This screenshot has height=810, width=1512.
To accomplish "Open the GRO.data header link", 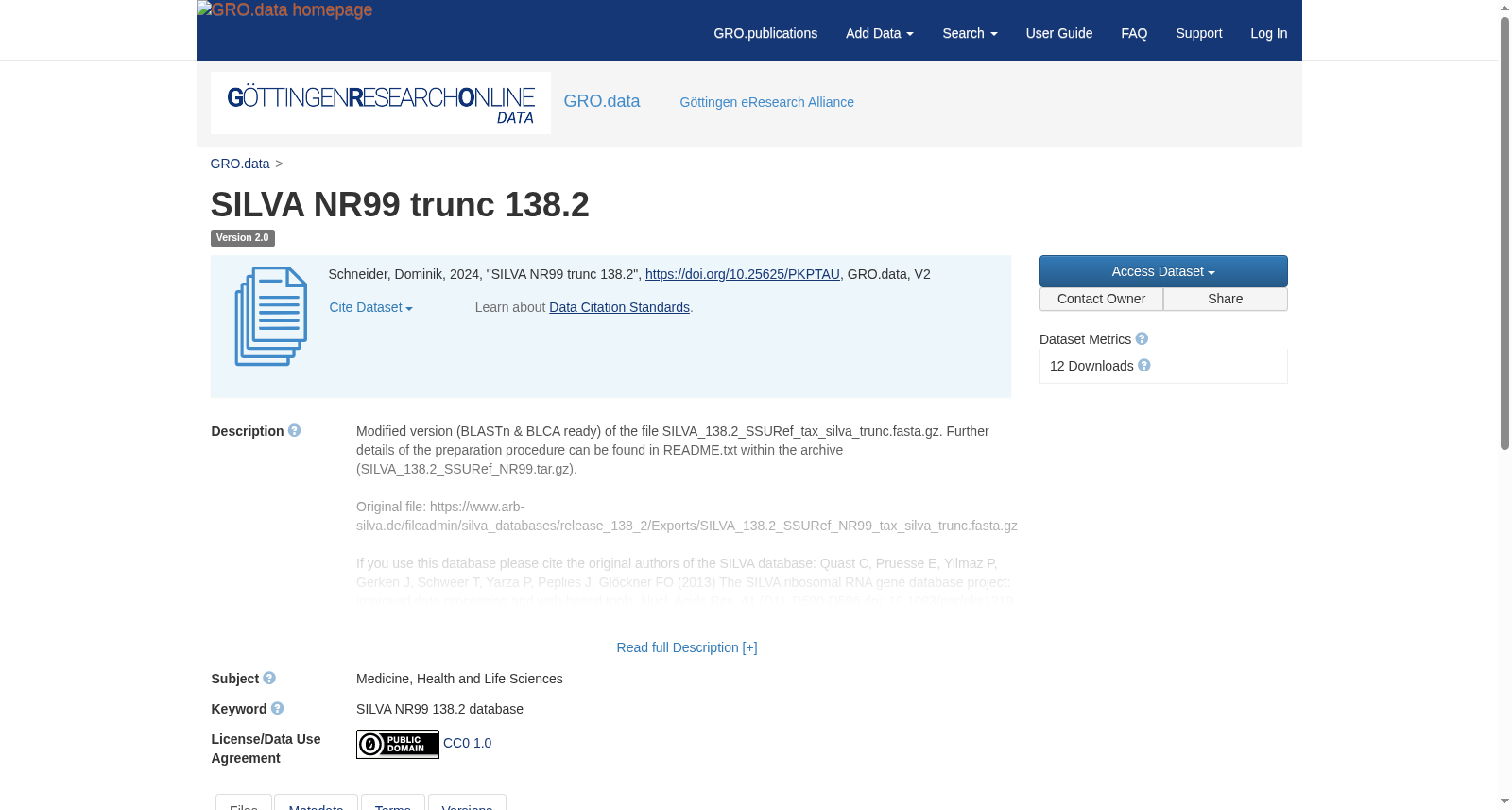I will 602,101.
